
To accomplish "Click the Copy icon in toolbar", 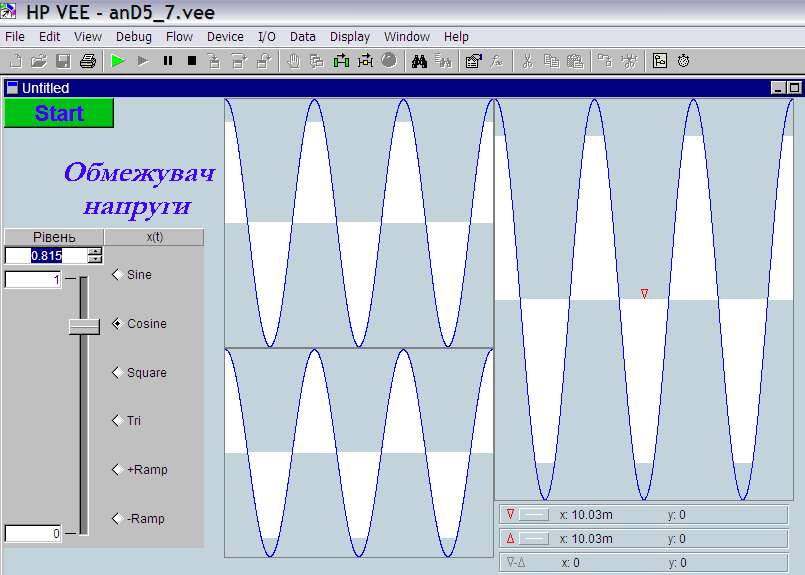I will [x=551, y=61].
